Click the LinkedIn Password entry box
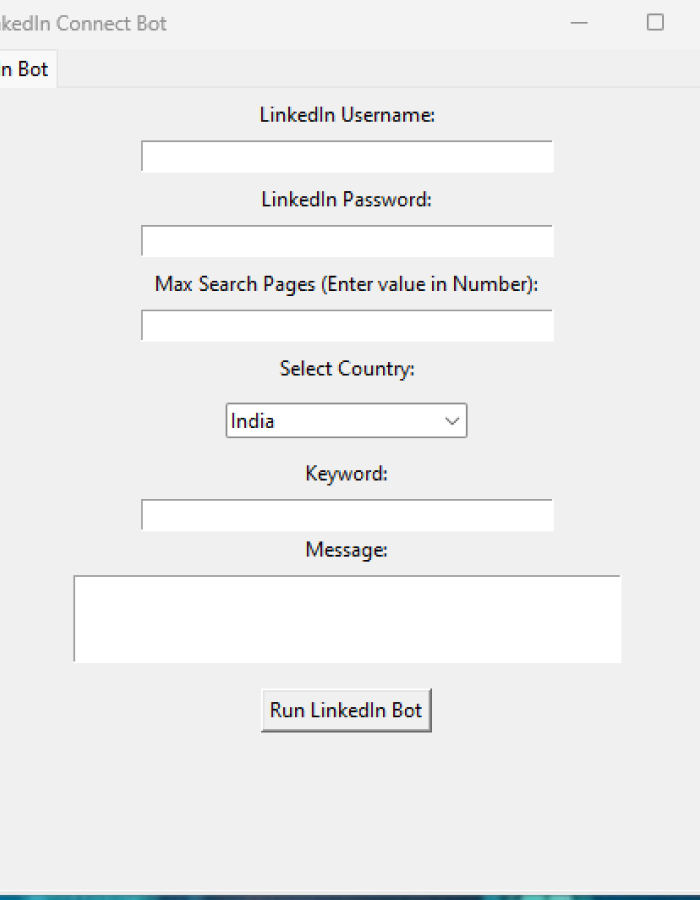Image resolution: width=700 pixels, height=900 pixels. click(x=346, y=241)
